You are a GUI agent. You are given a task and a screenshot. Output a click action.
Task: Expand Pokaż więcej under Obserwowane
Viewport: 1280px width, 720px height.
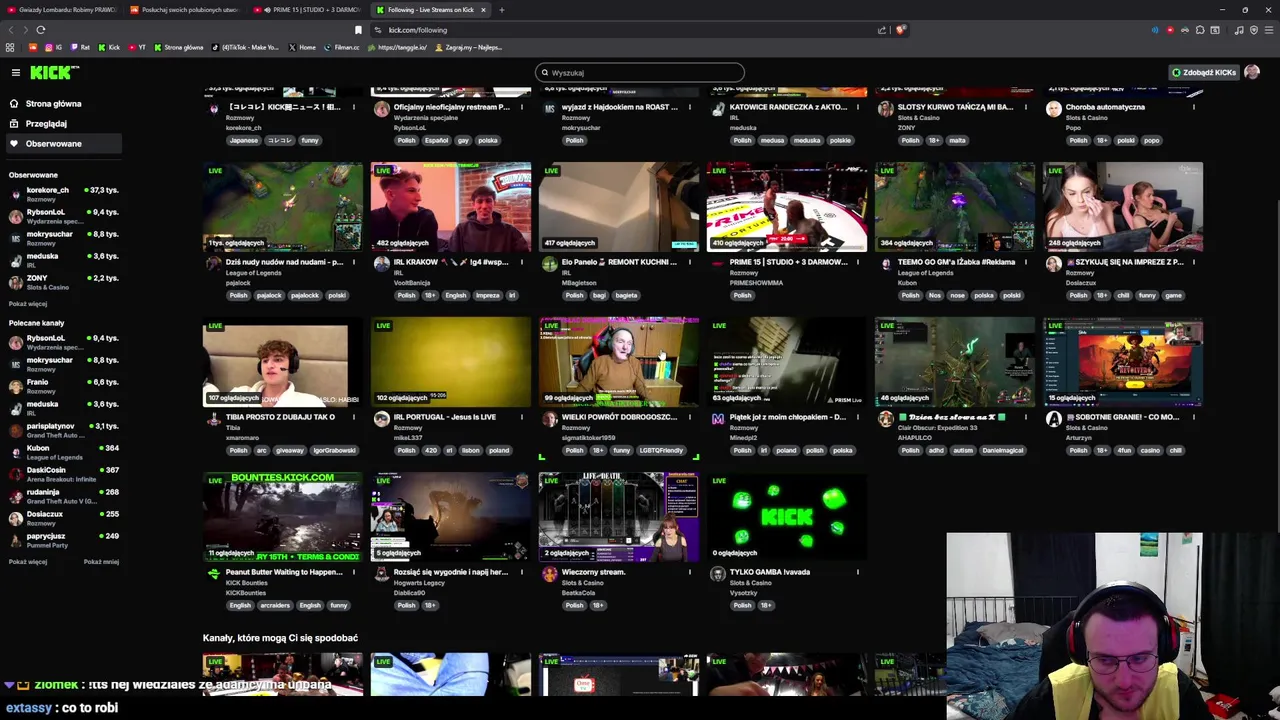point(28,304)
